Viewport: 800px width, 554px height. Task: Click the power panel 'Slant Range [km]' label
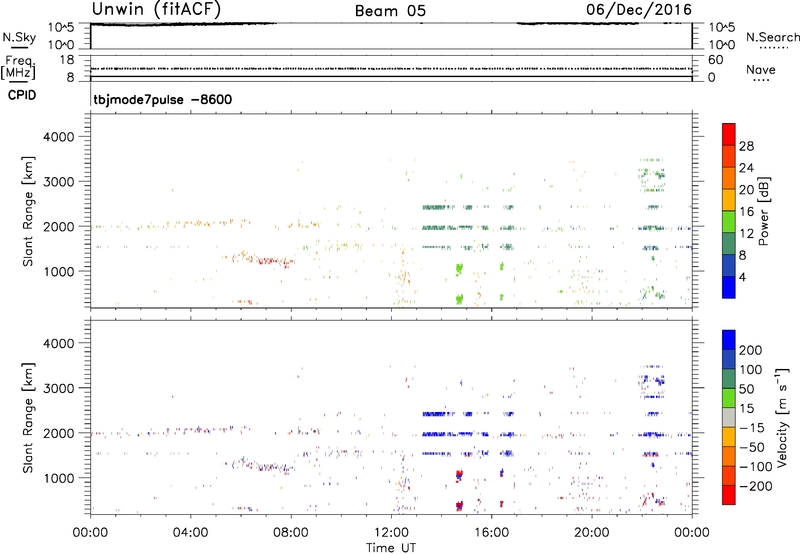28,211
